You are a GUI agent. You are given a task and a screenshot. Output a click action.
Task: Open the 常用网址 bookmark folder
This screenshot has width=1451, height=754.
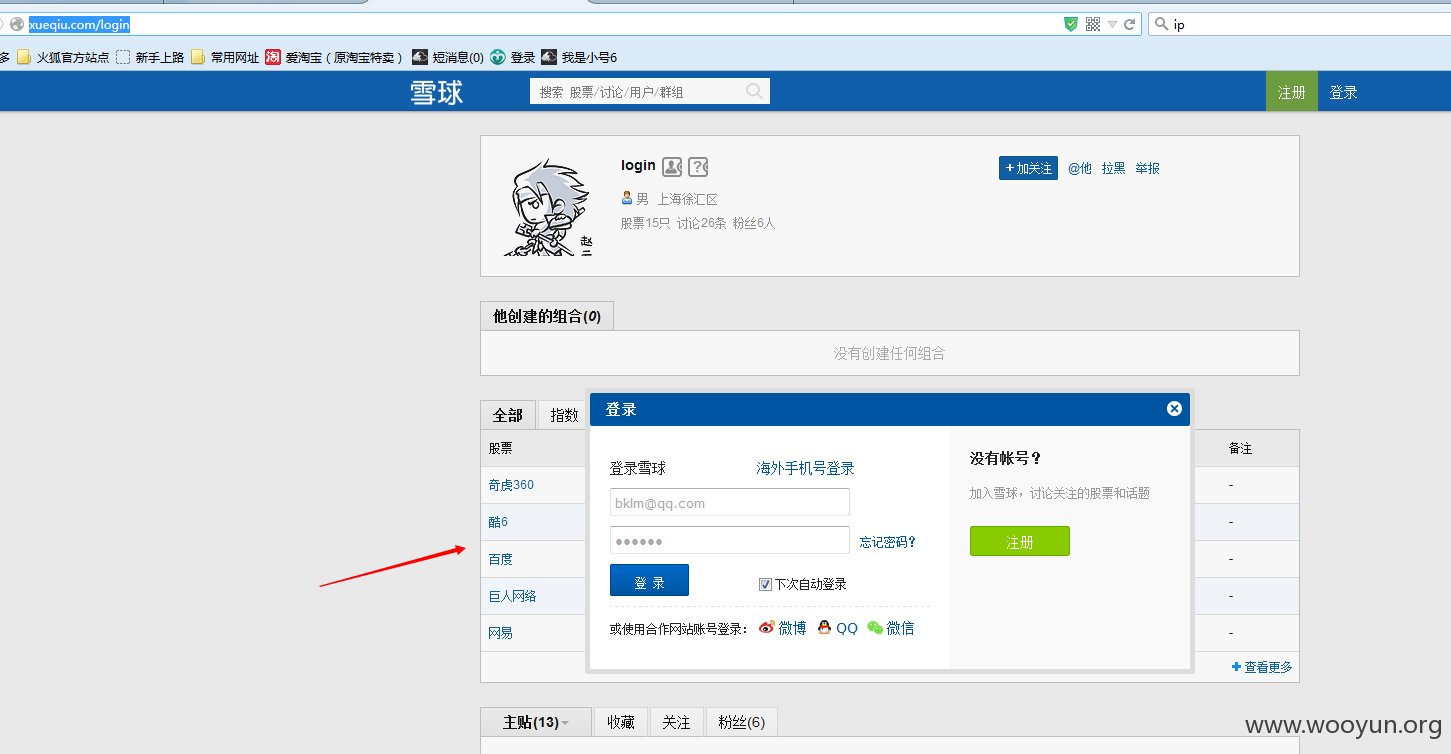pos(225,57)
